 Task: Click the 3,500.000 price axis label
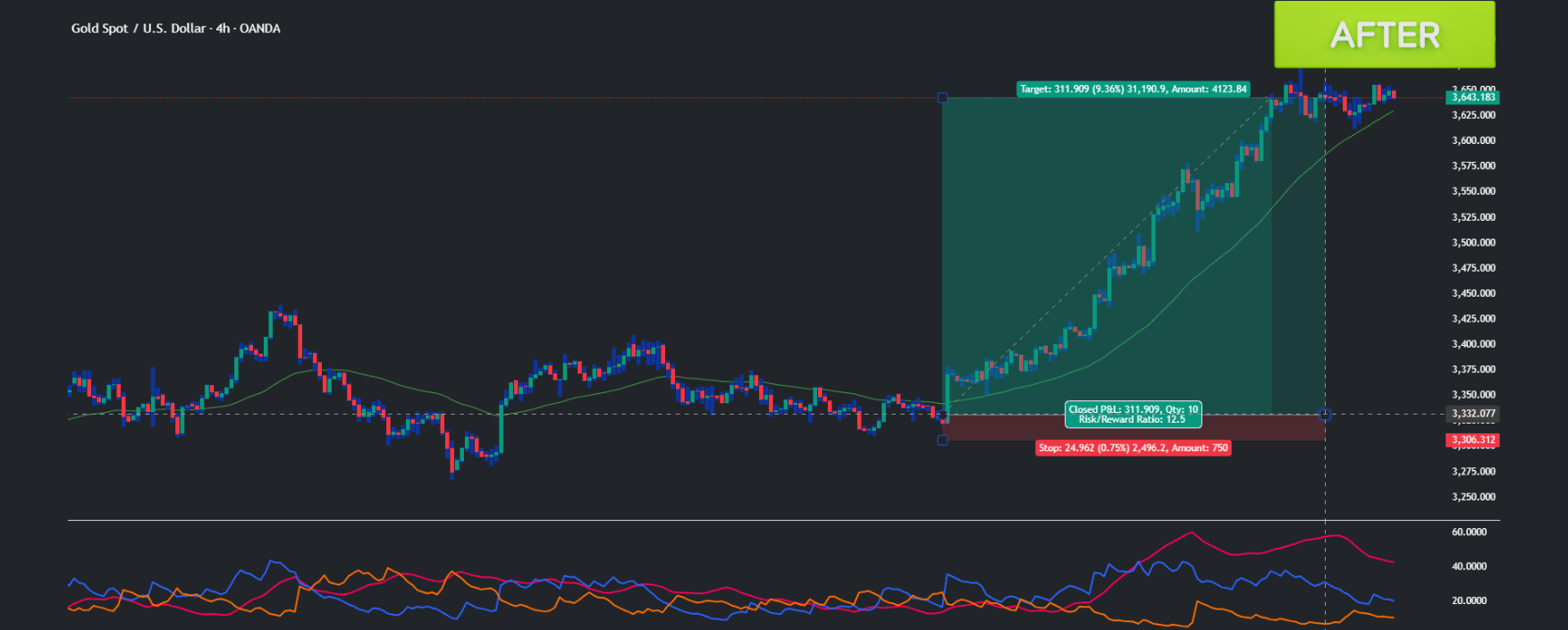click(1473, 242)
